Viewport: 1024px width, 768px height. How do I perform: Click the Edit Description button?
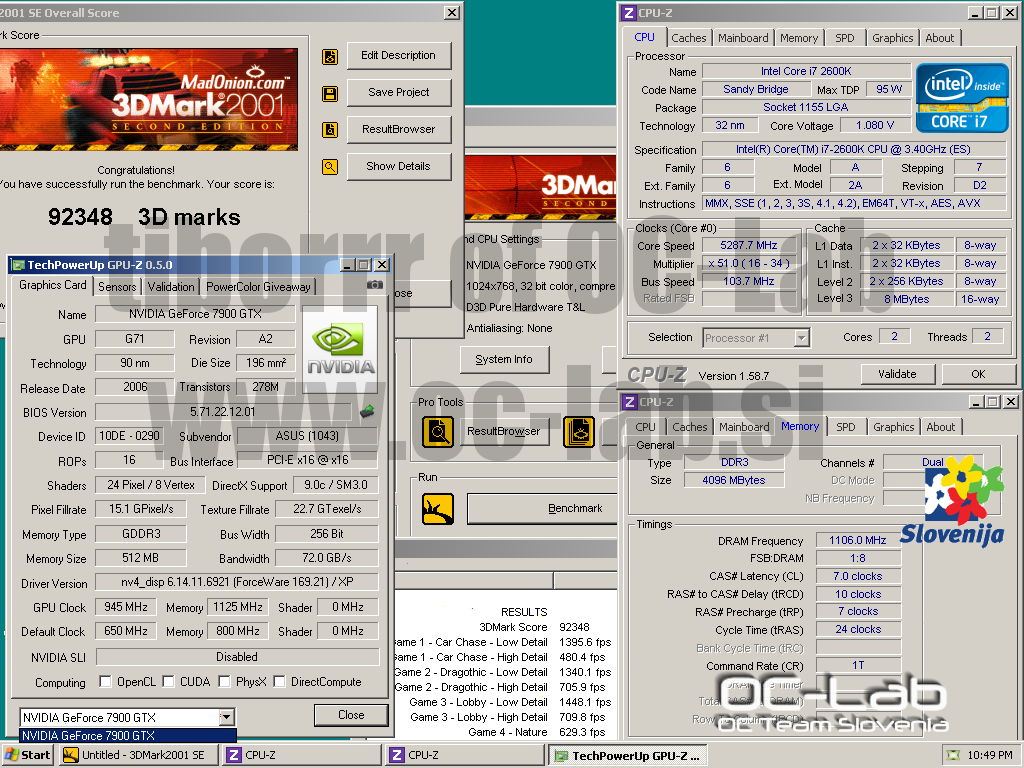pyautogui.click(x=398, y=56)
